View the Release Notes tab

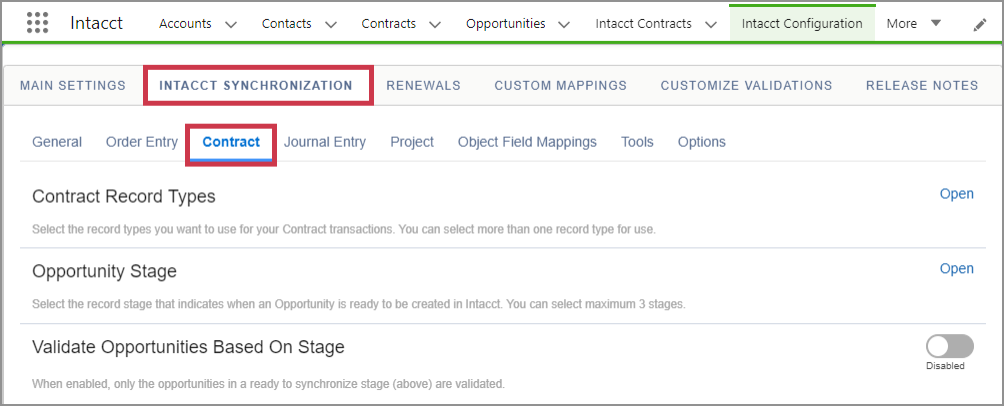tap(921, 85)
